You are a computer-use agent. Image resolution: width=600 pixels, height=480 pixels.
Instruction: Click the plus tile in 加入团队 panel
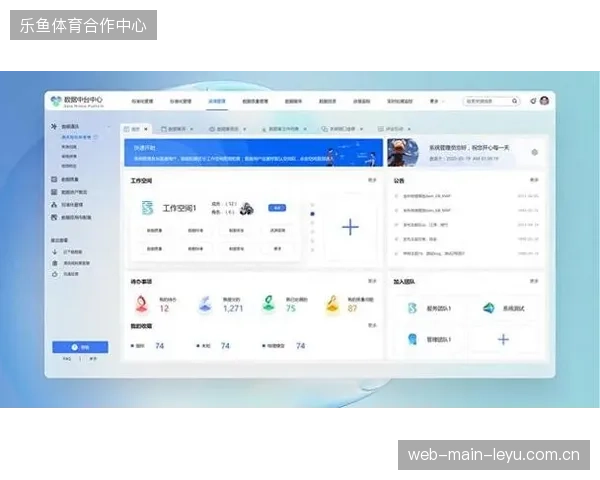pos(503,340)
